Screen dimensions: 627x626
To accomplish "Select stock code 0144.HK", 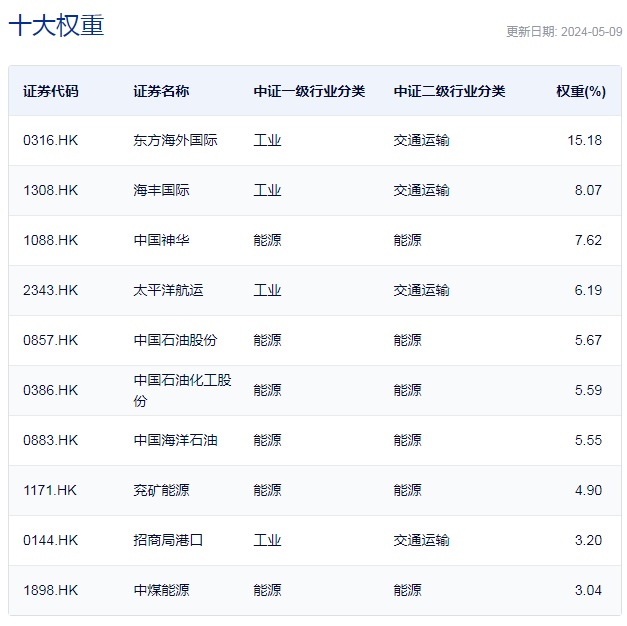I will click(50, 540).
